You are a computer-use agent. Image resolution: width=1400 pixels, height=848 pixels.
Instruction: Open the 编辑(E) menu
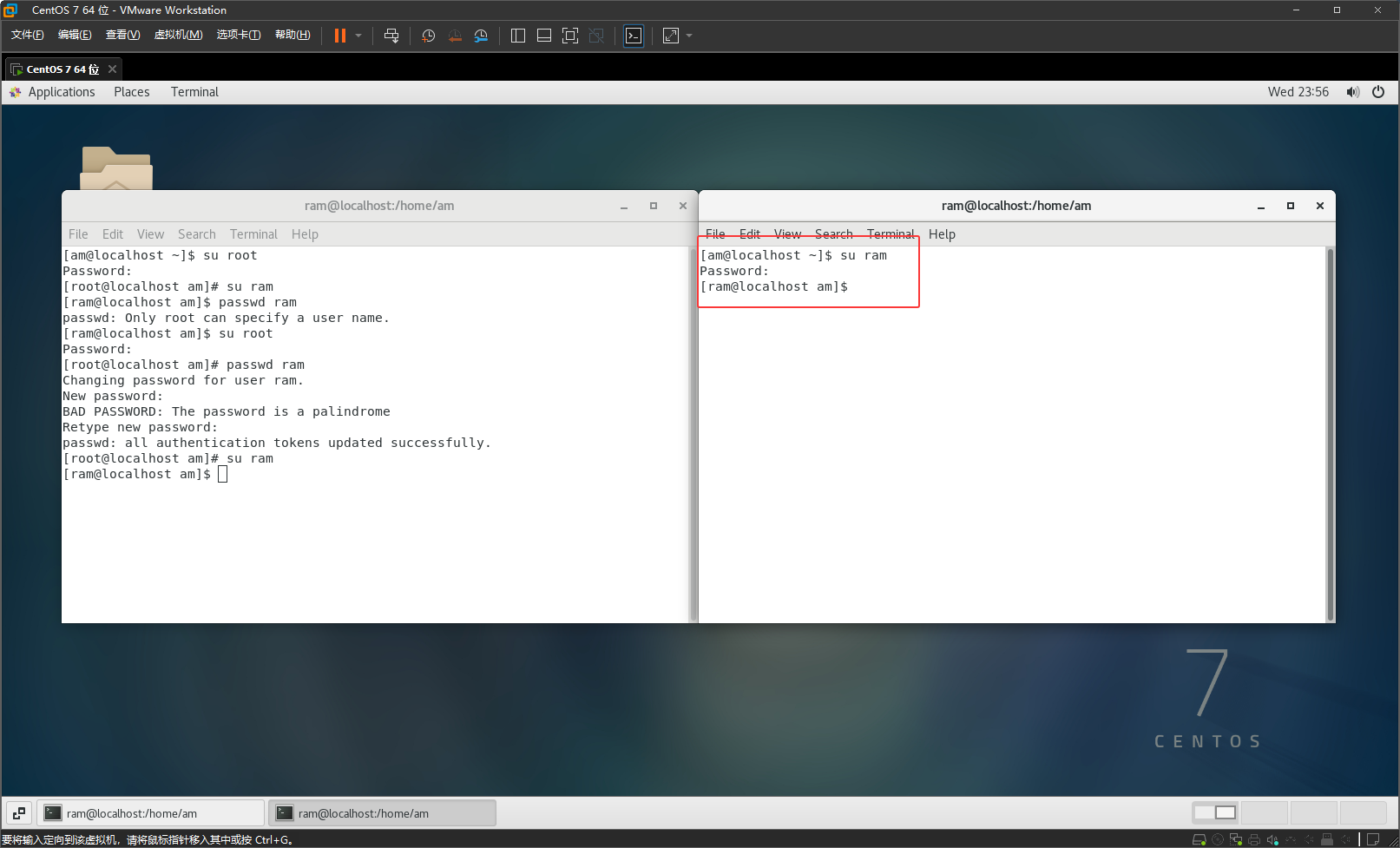[x=75, y=35]
